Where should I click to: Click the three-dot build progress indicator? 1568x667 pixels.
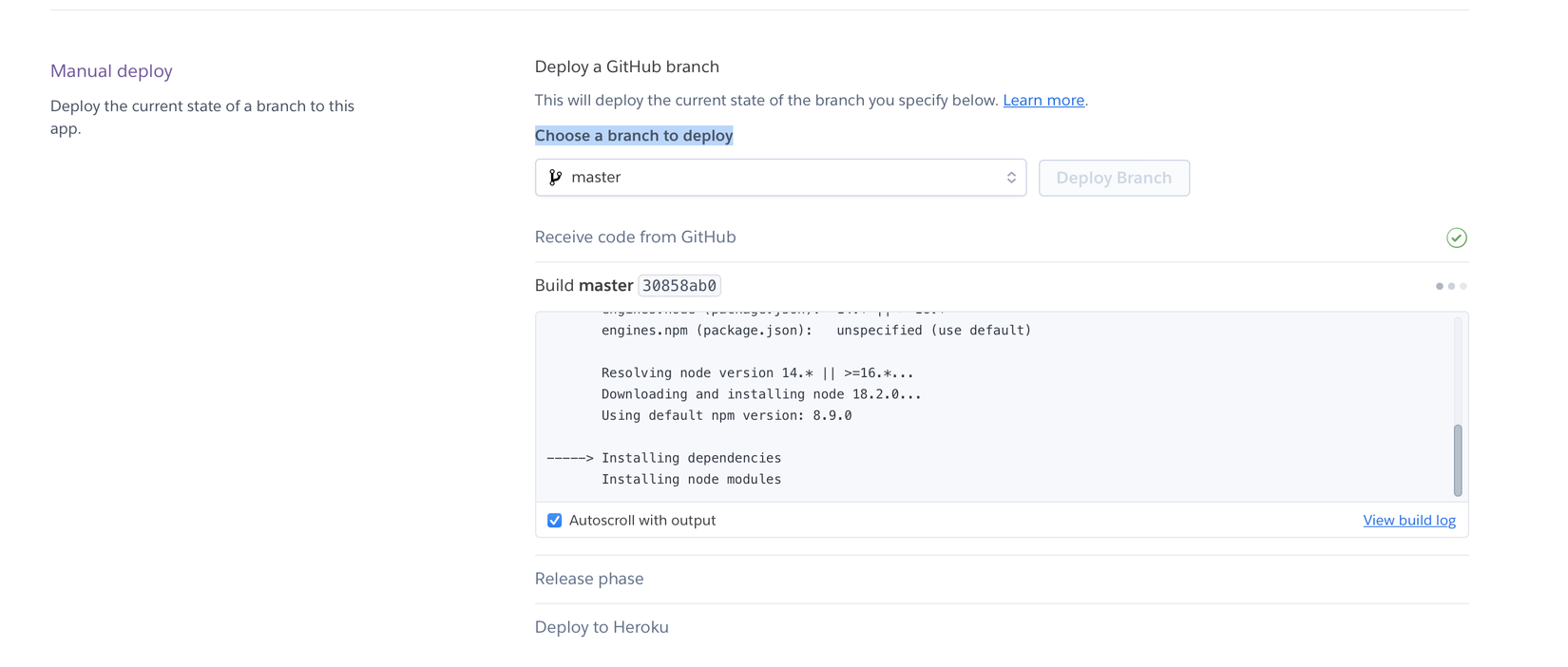(1451, 286)
